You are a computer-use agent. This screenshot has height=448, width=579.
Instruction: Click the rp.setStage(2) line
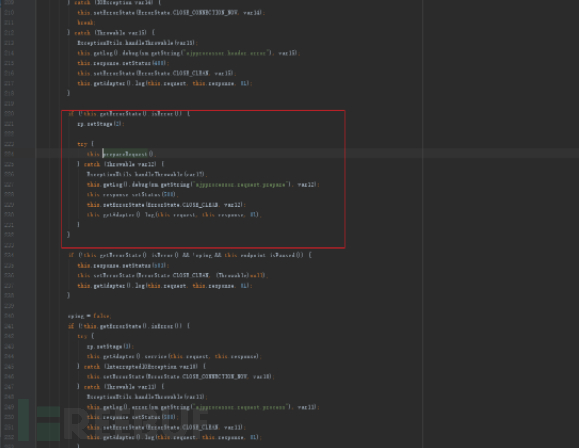101,124
